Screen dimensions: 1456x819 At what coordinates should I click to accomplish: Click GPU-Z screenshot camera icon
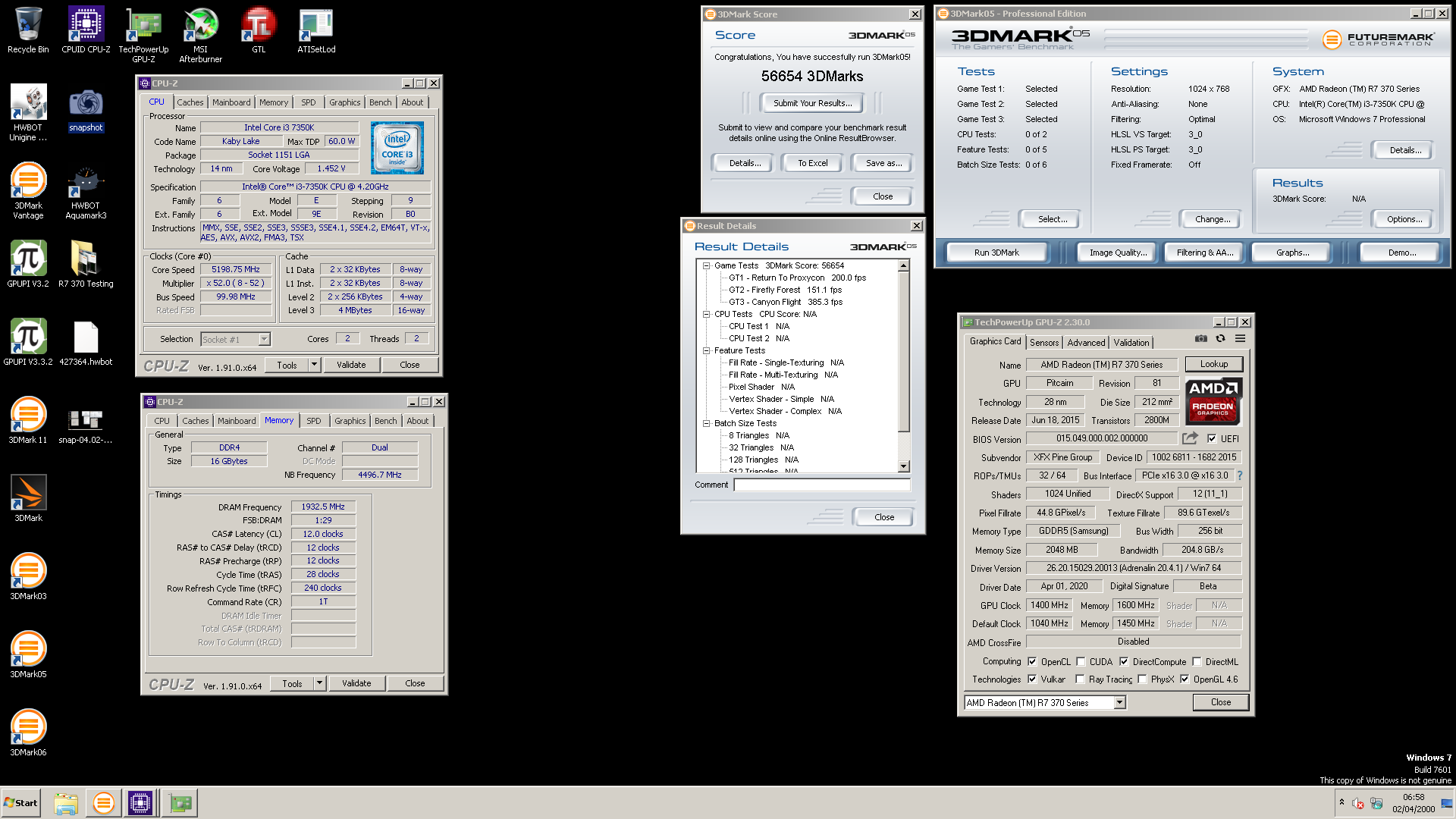[1201, 339]
